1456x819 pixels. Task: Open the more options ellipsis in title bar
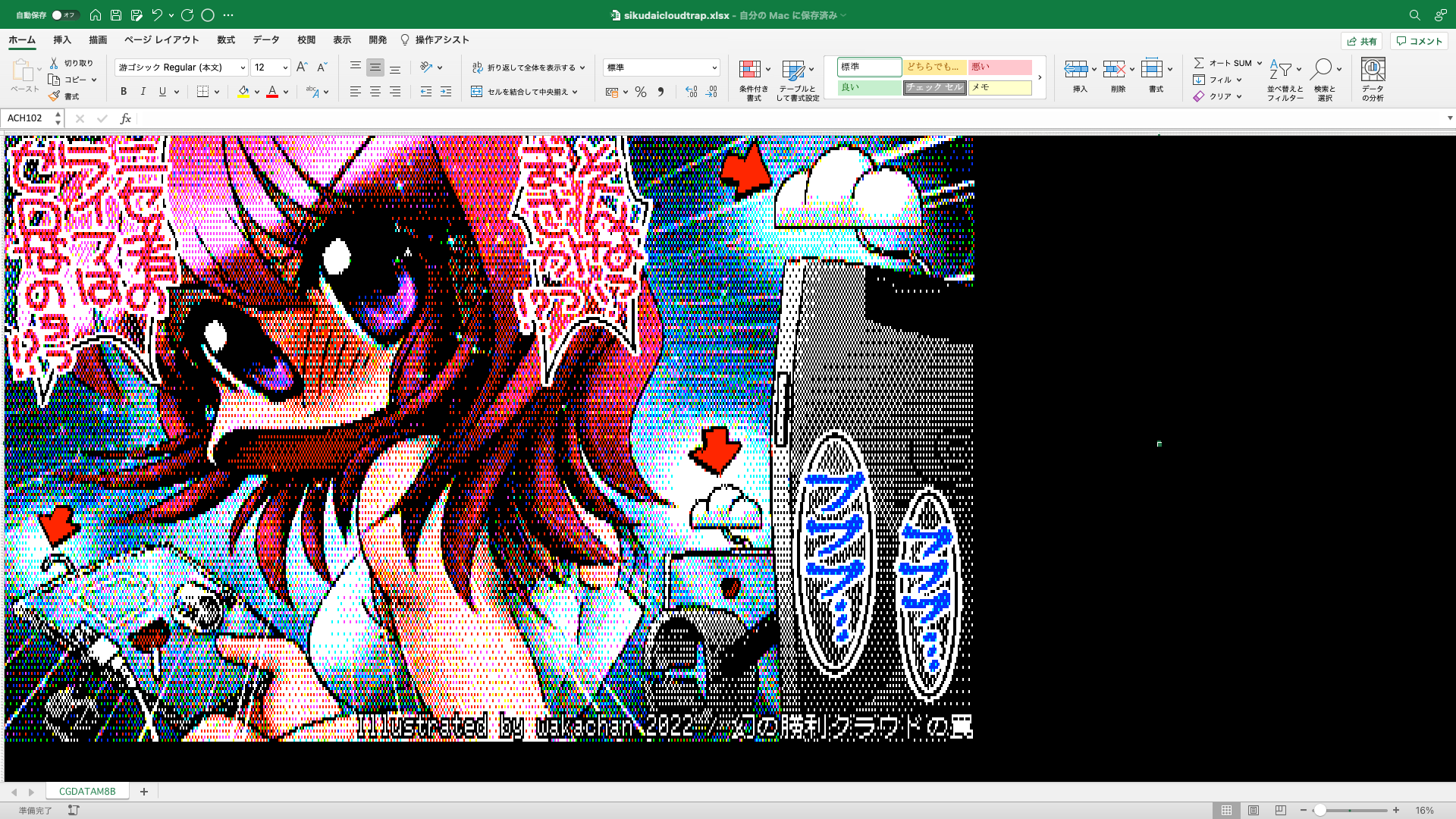pos(228,15)
